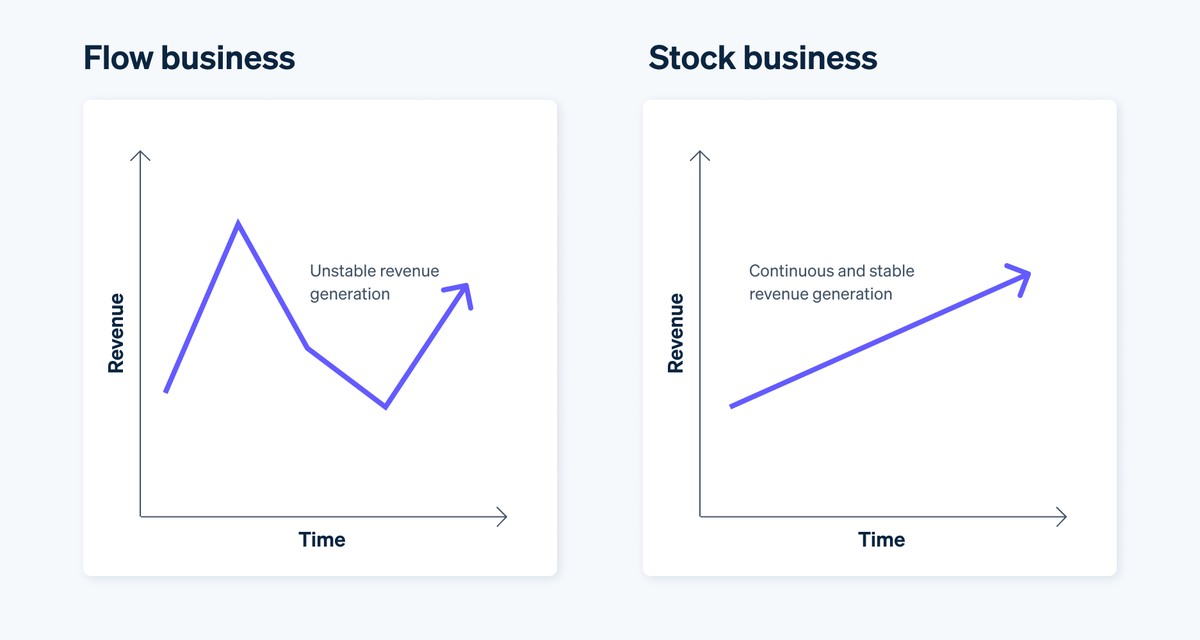This screenshot has width=1200, height=640.
Task: Click the axes origin of the Flow chart
Action: [141, 517]
